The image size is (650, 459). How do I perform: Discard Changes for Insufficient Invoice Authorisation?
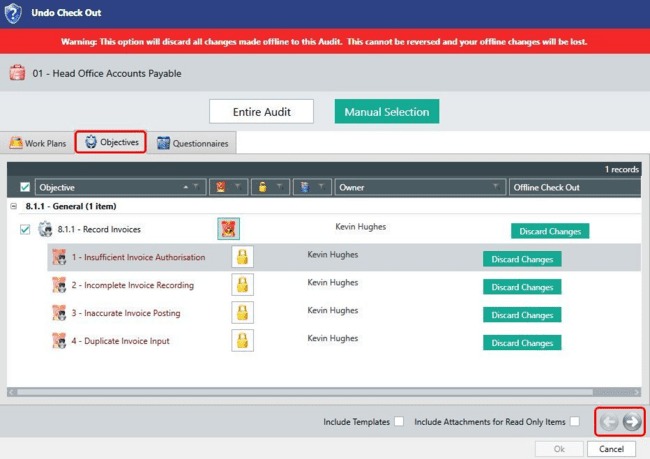click(x=522, y=259)
